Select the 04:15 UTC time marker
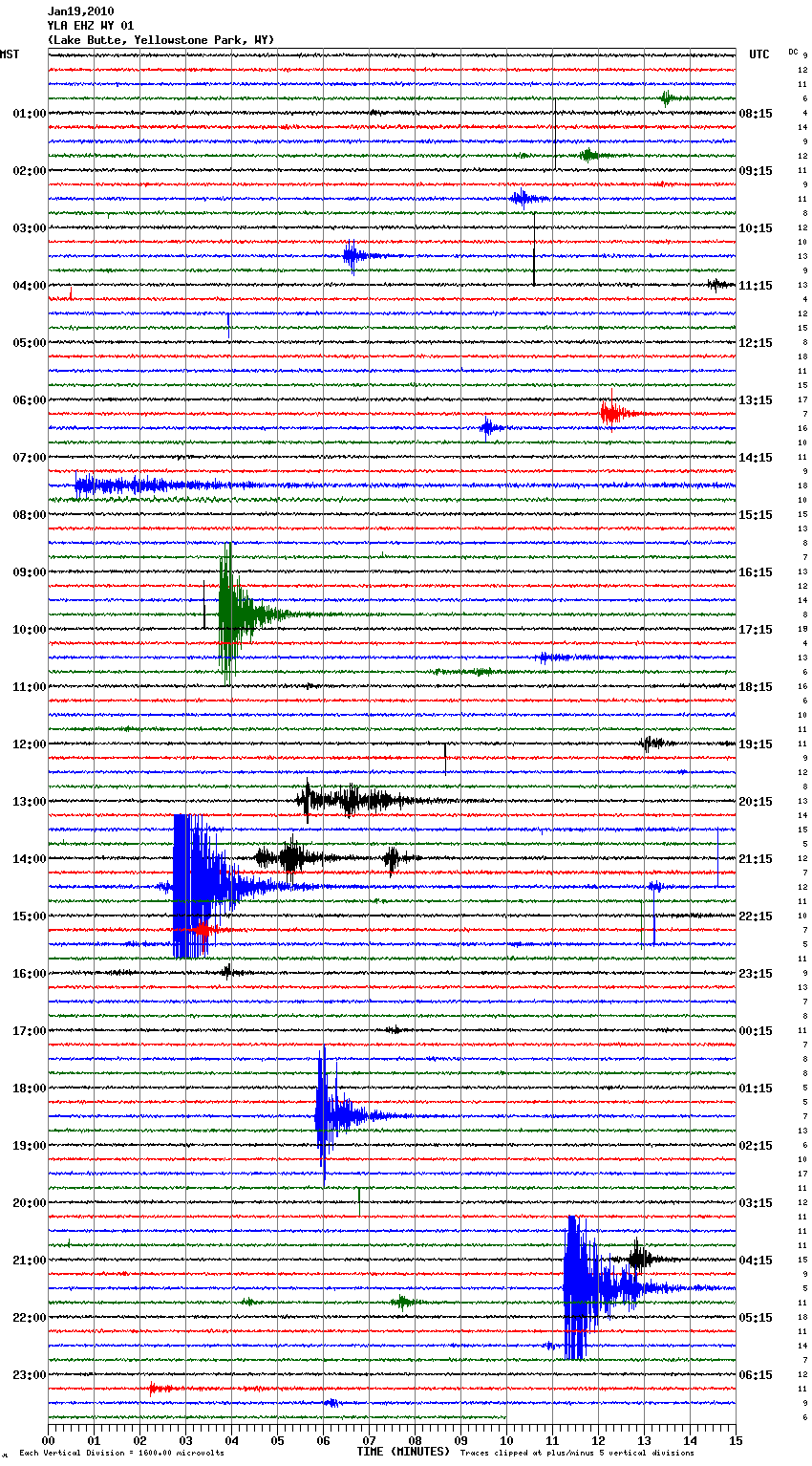812x1466 pixels. click(756, 1261)
